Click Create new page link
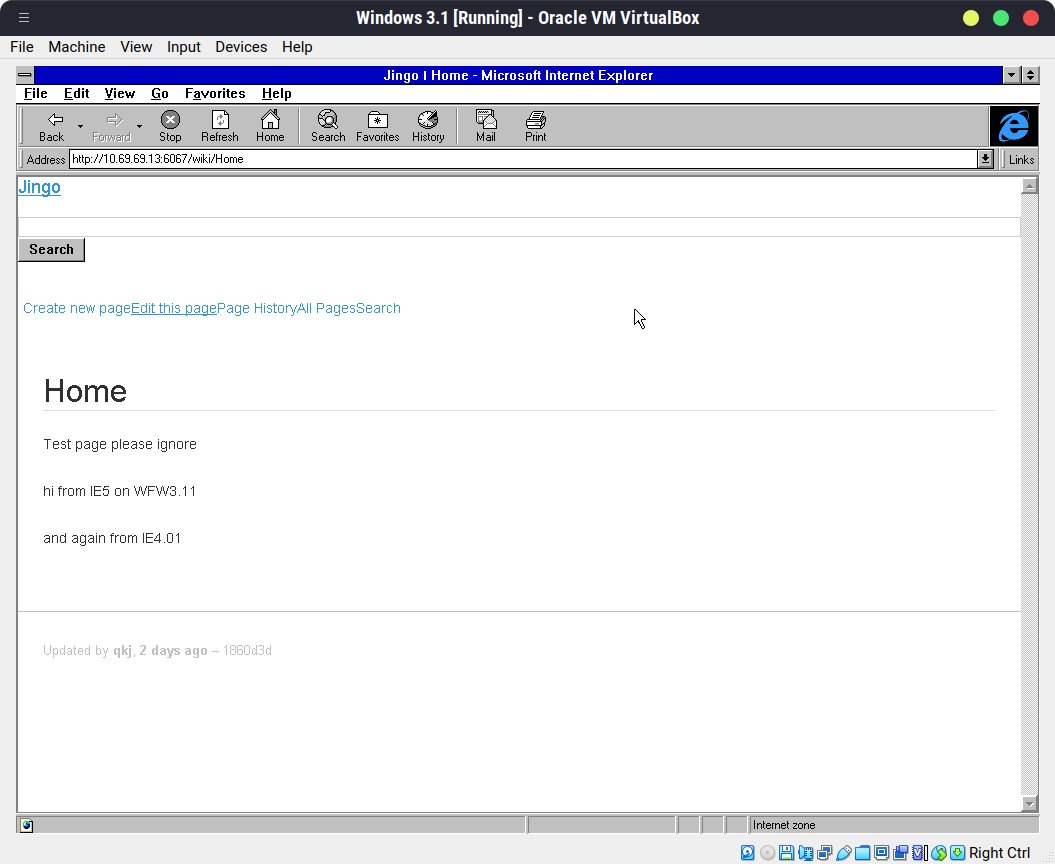The image size is (1055, 864). point(77,308)
